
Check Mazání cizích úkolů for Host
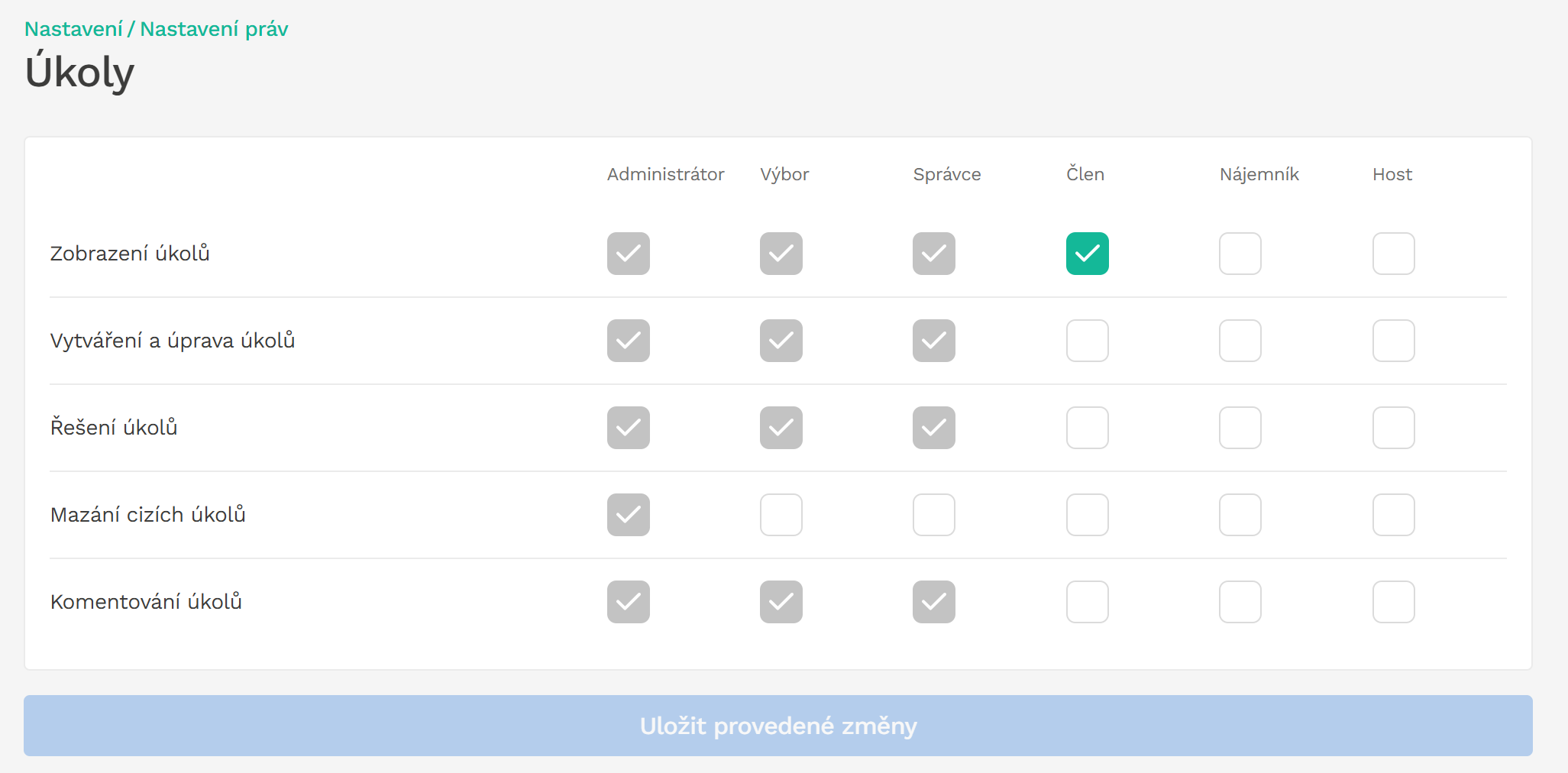click(x=1393, y=515)
